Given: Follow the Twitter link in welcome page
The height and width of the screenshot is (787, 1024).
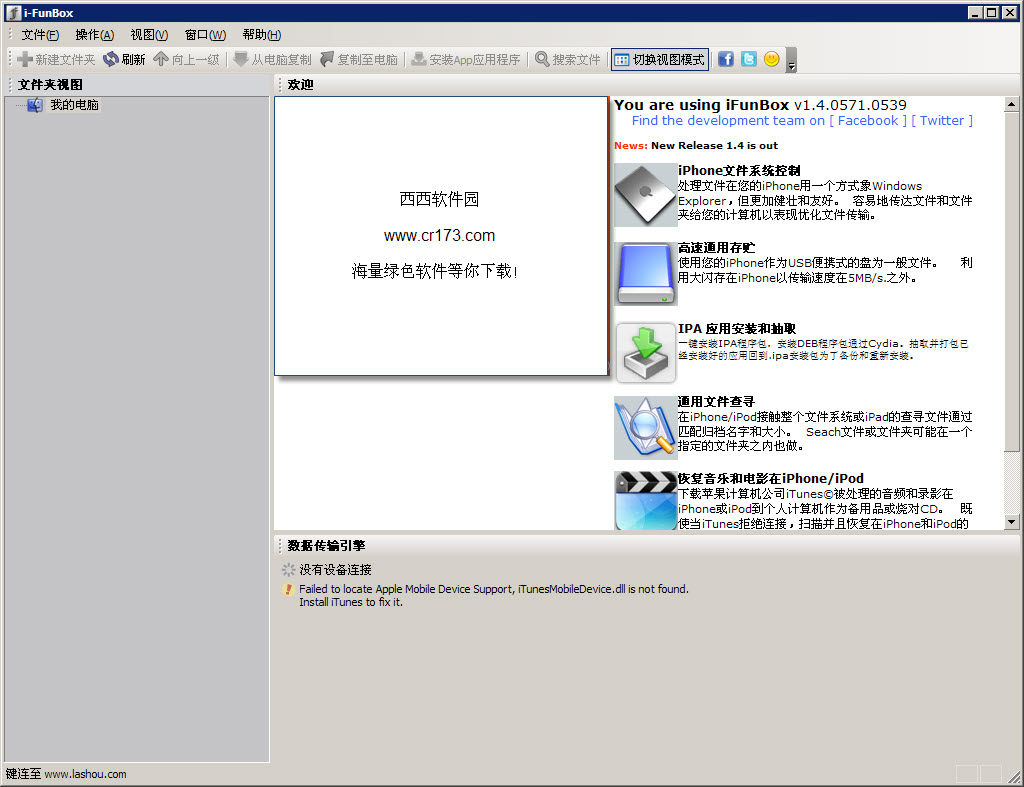Looking at the screenshot, I should pyautogui.click(x=942, y=121).
